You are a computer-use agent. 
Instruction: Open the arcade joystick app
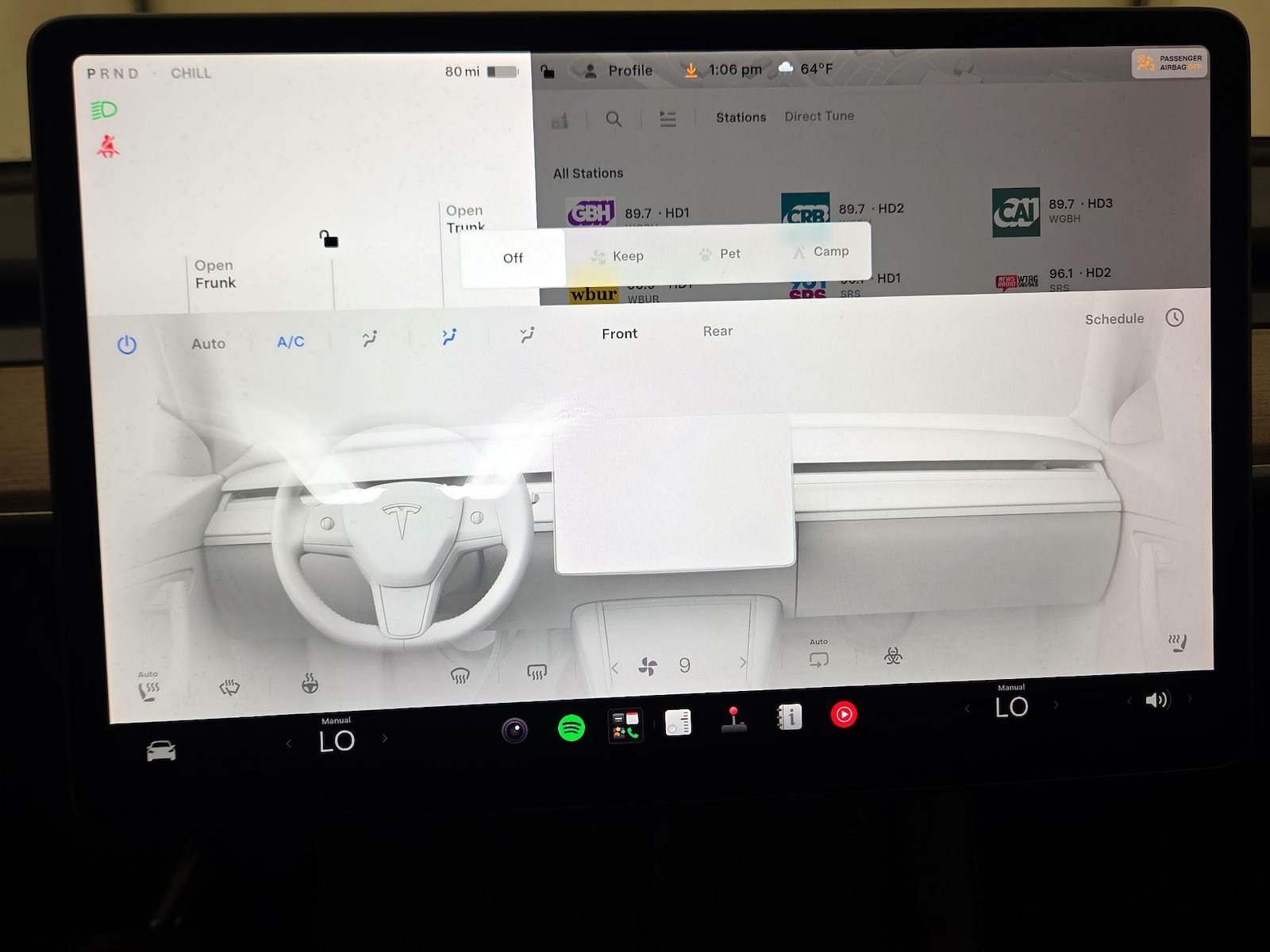pos(733,719)
